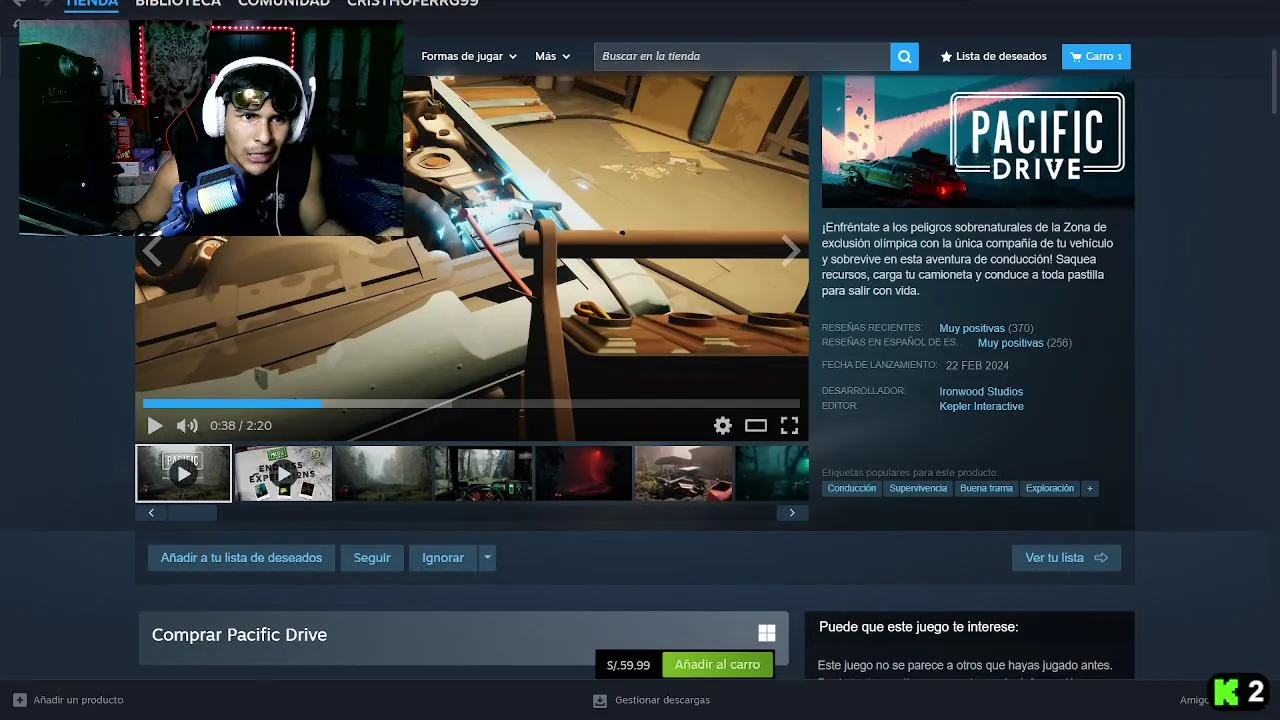The width and height of the screenshot is (1280, 720).
Task: Select the Exploración tag
Action: coord(1050,489)
